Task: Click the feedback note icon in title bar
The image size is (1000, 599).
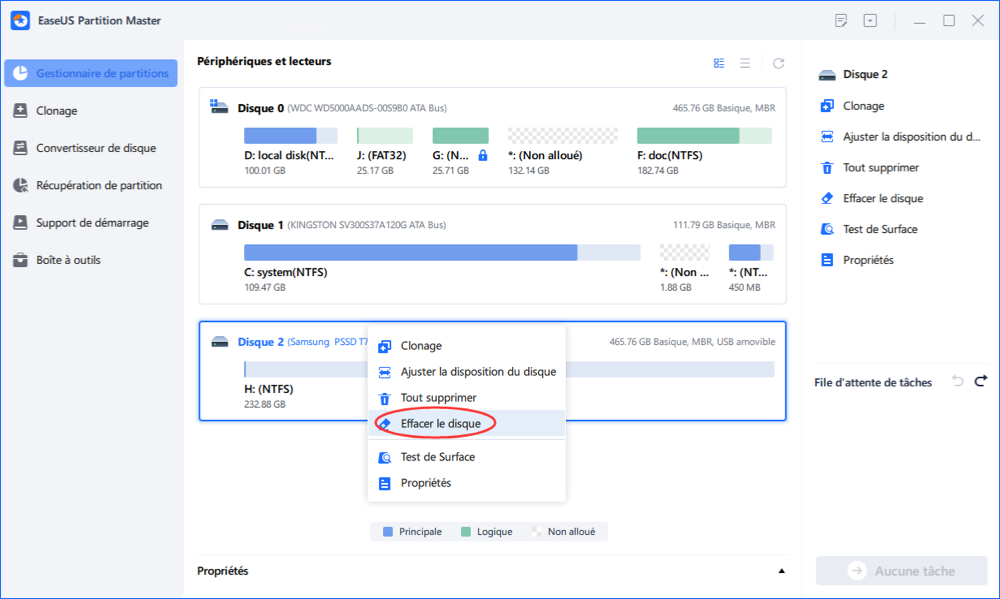Action: tap(841, 20)
